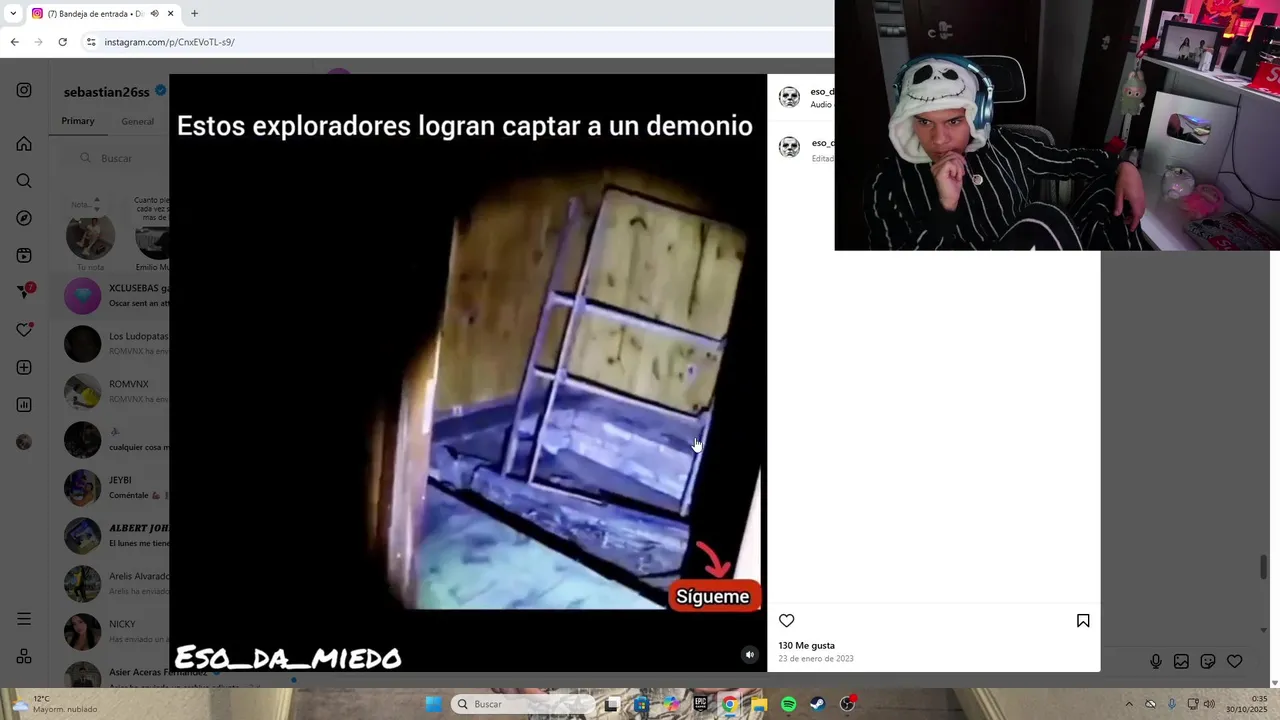Image resolution: width=1280 pixels, height=720 pixels.
Task: Open File Explorer from the taskbar
Action: [x=760, y=704]
